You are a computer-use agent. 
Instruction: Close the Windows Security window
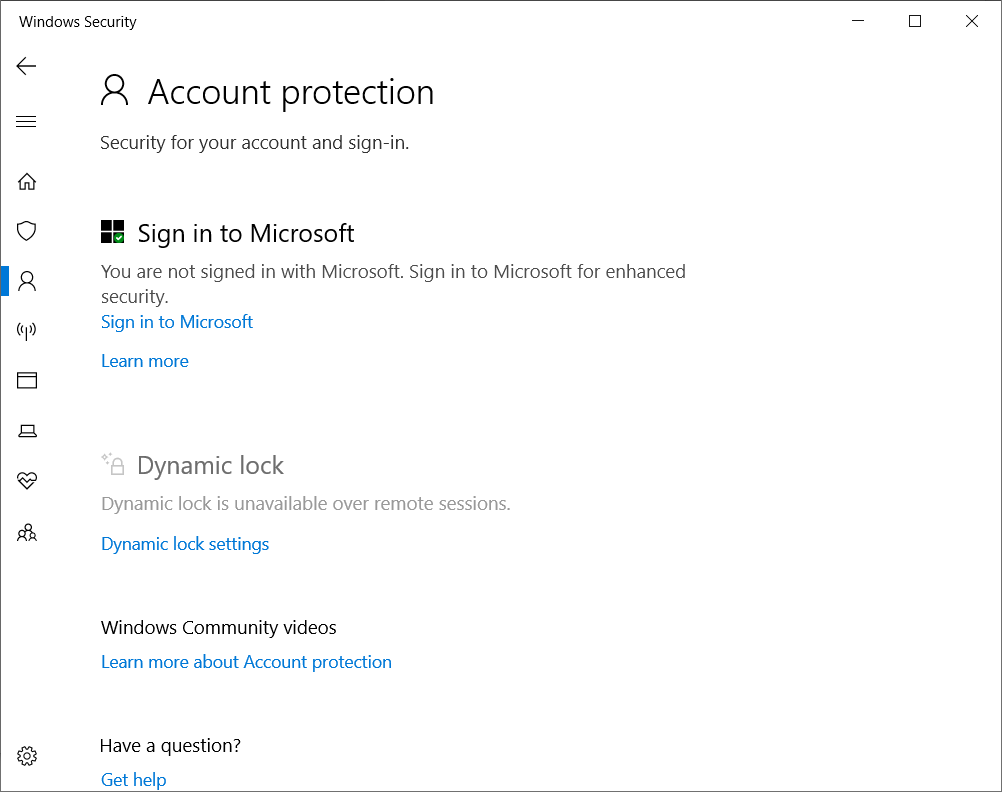[972, 21]
